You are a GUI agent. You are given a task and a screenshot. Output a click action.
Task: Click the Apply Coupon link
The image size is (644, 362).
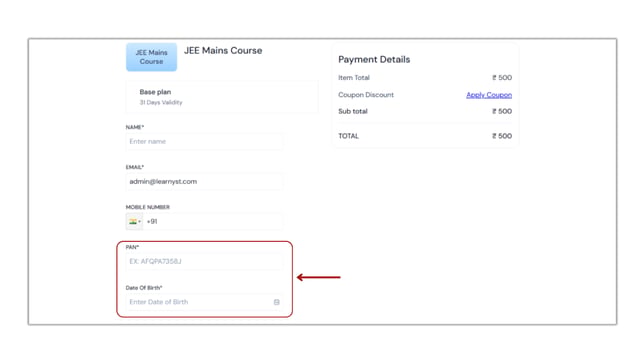point(489,95)
